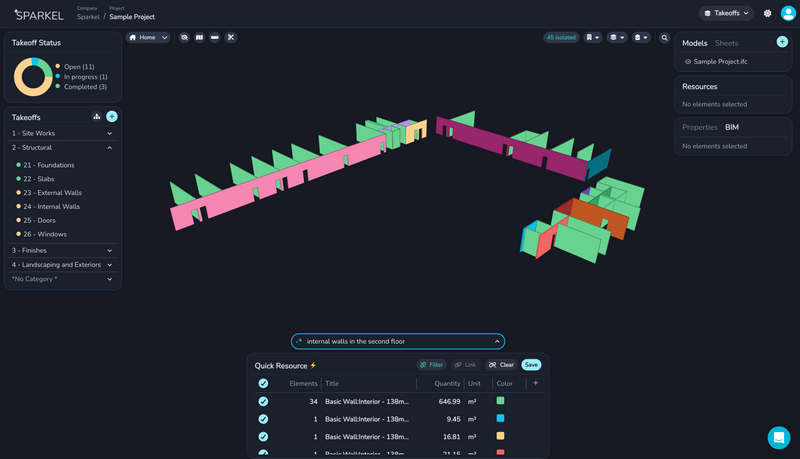This screenshot has height=459, width=800.
Task: Add a new takeoff with plus icon
Action: tap(112, 117)
